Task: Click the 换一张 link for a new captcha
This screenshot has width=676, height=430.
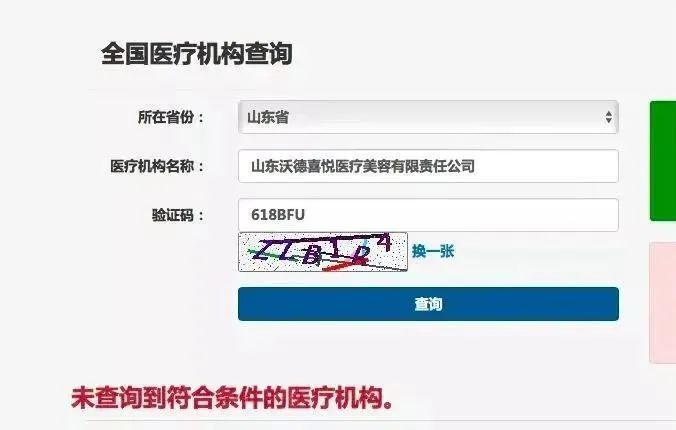Action: coord(433,251)
